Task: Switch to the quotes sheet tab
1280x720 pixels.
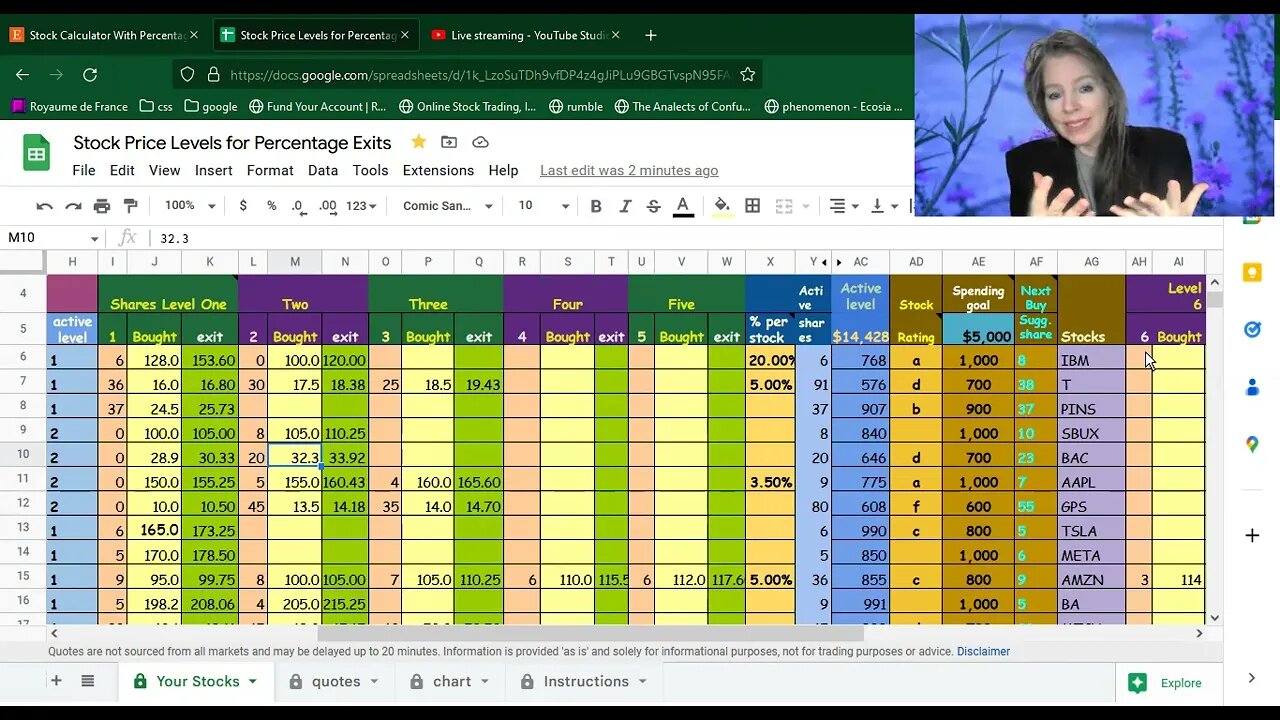Action: tap(334, 681)
